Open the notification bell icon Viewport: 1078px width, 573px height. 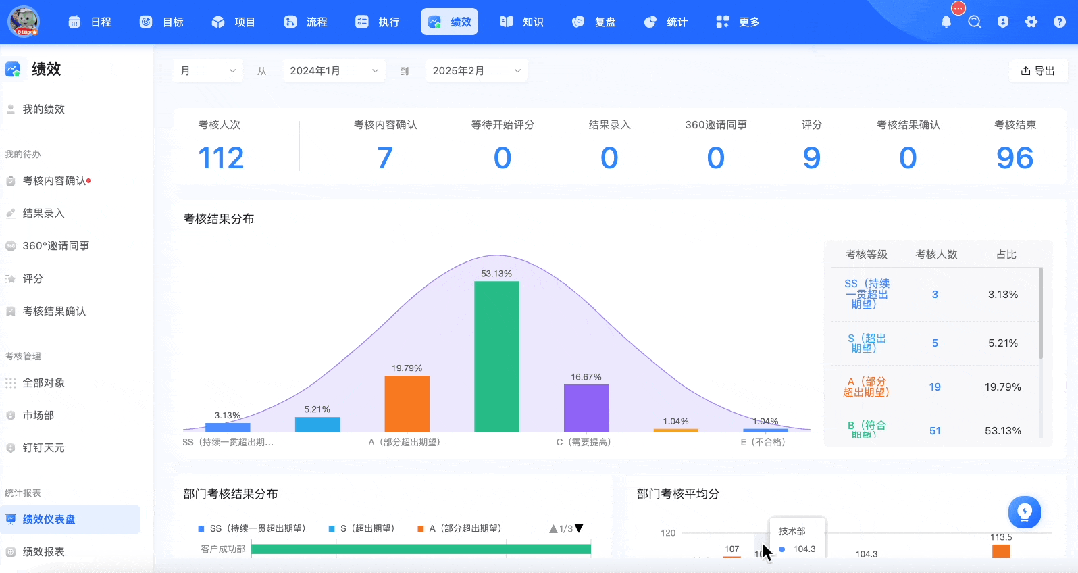coord(946,22)
